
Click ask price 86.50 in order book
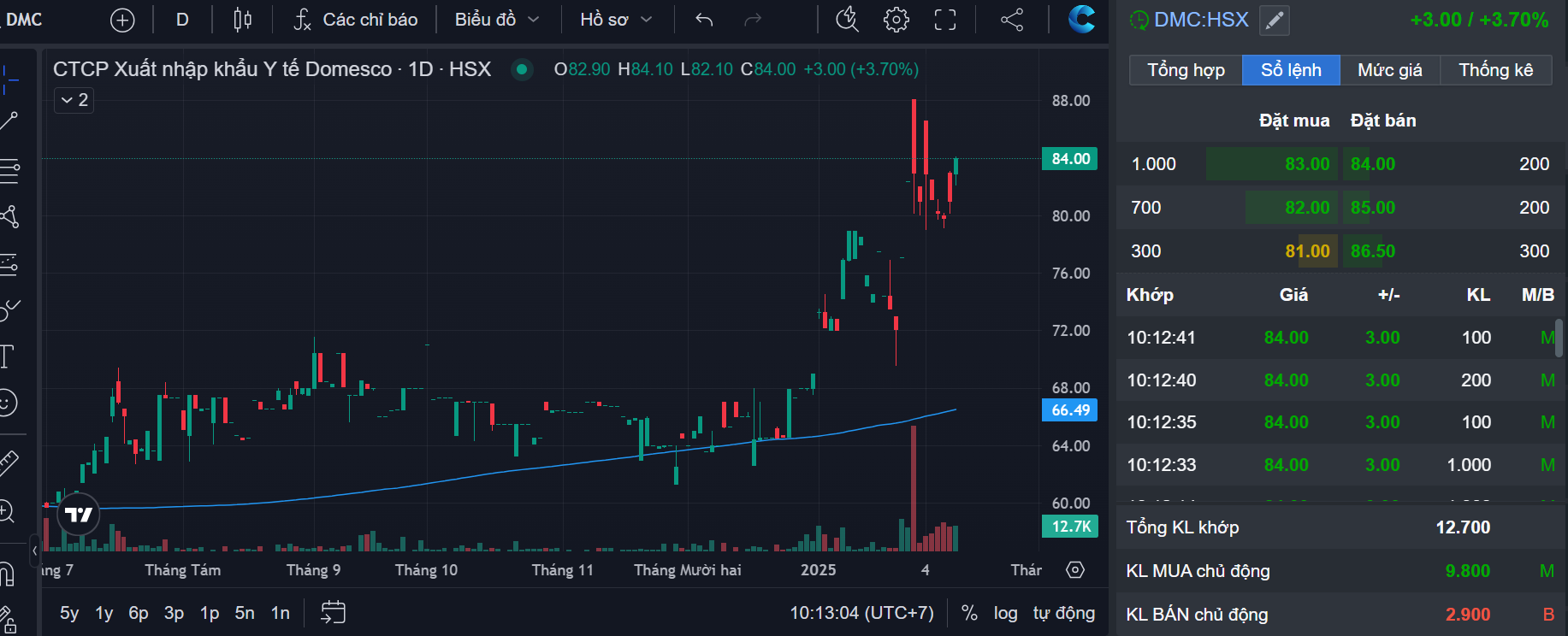tap(1373, 251)
